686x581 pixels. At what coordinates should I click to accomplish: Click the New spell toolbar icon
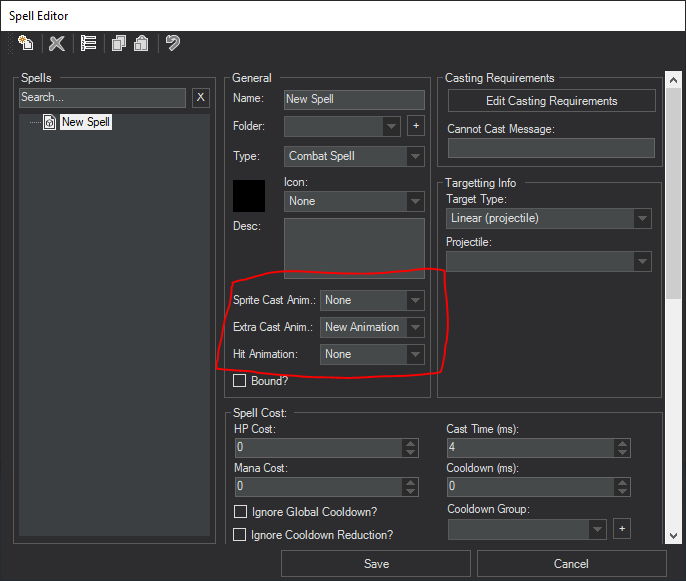[26, 43]
